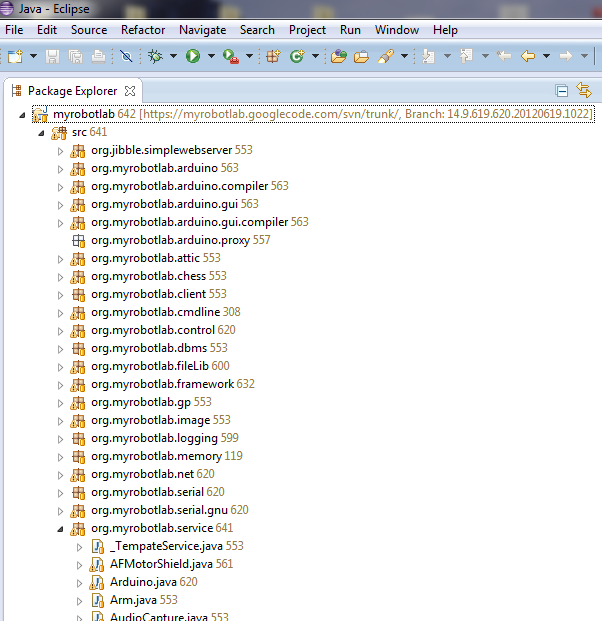This screenshot has width=602, height=621.
Task: Expand the Arduino.java file node
Action: pos(79,583)
